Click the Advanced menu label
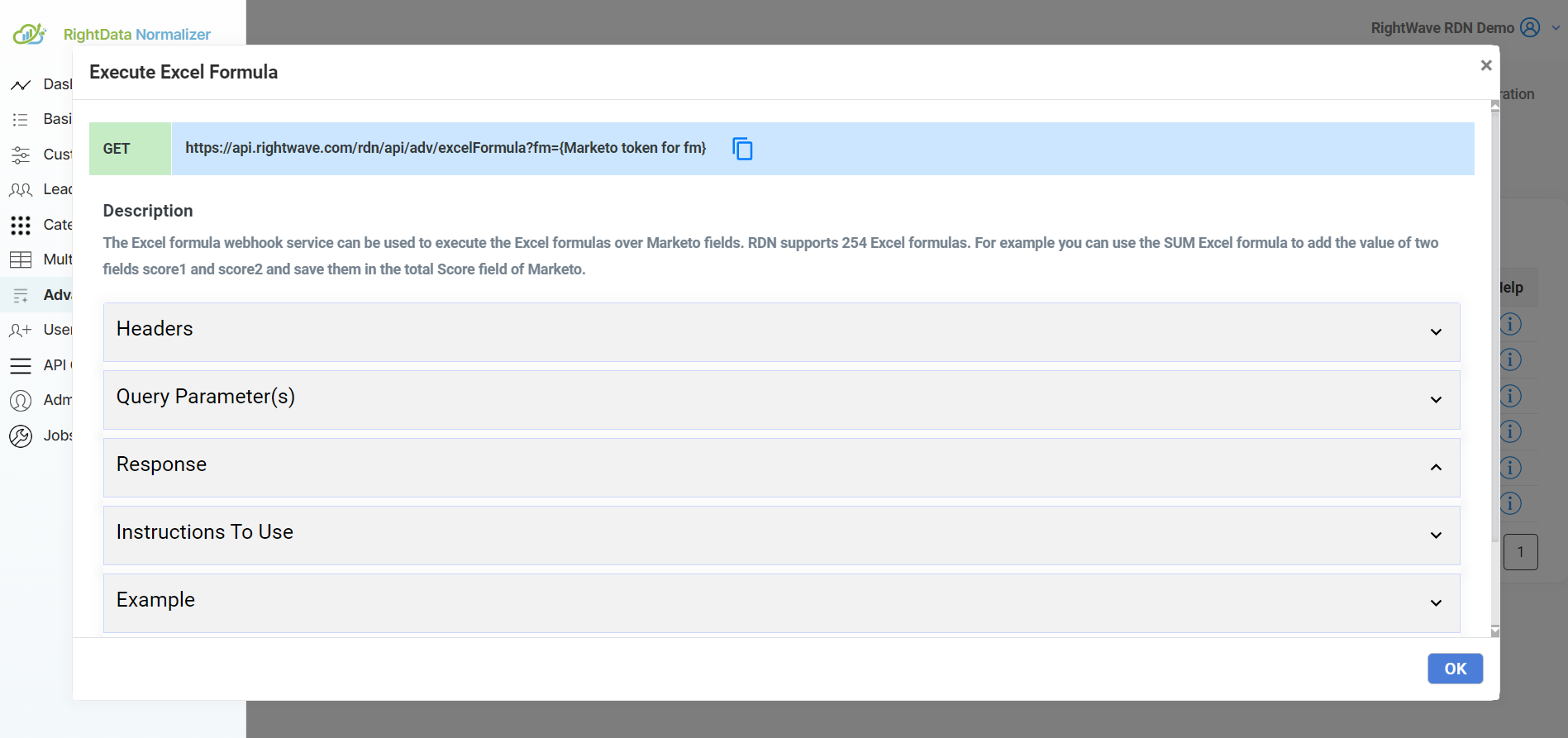Screen dimensions: 1568x738 pyautogui.click(x=58, y=295)
